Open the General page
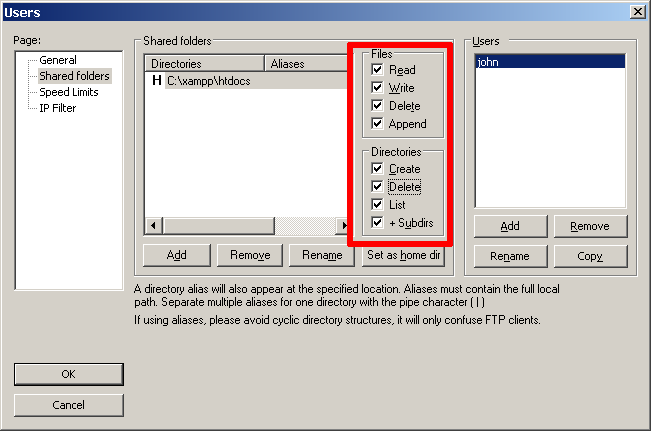Screen dimensions: 651x431 point(57,60)
